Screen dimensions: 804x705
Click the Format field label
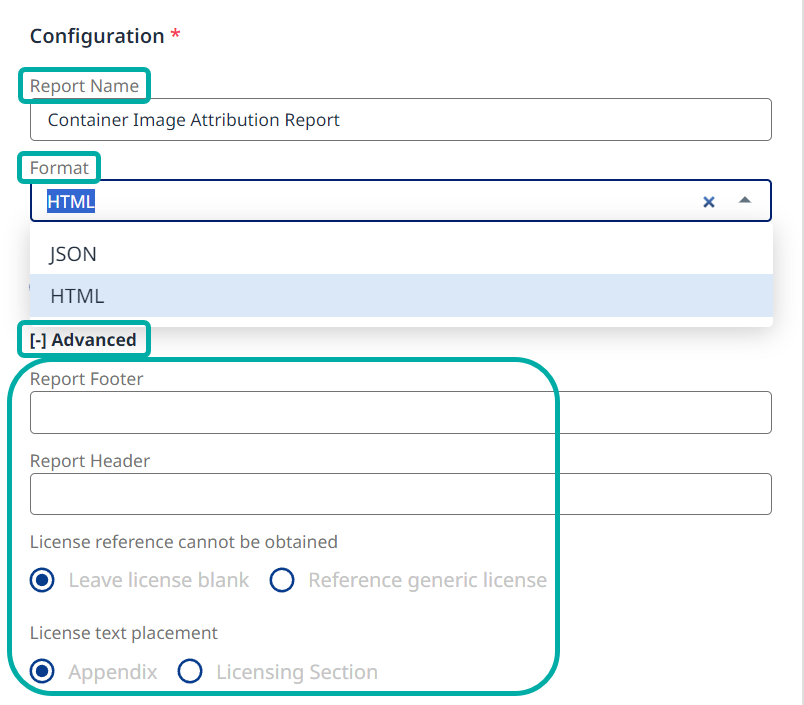click(59, 168)
